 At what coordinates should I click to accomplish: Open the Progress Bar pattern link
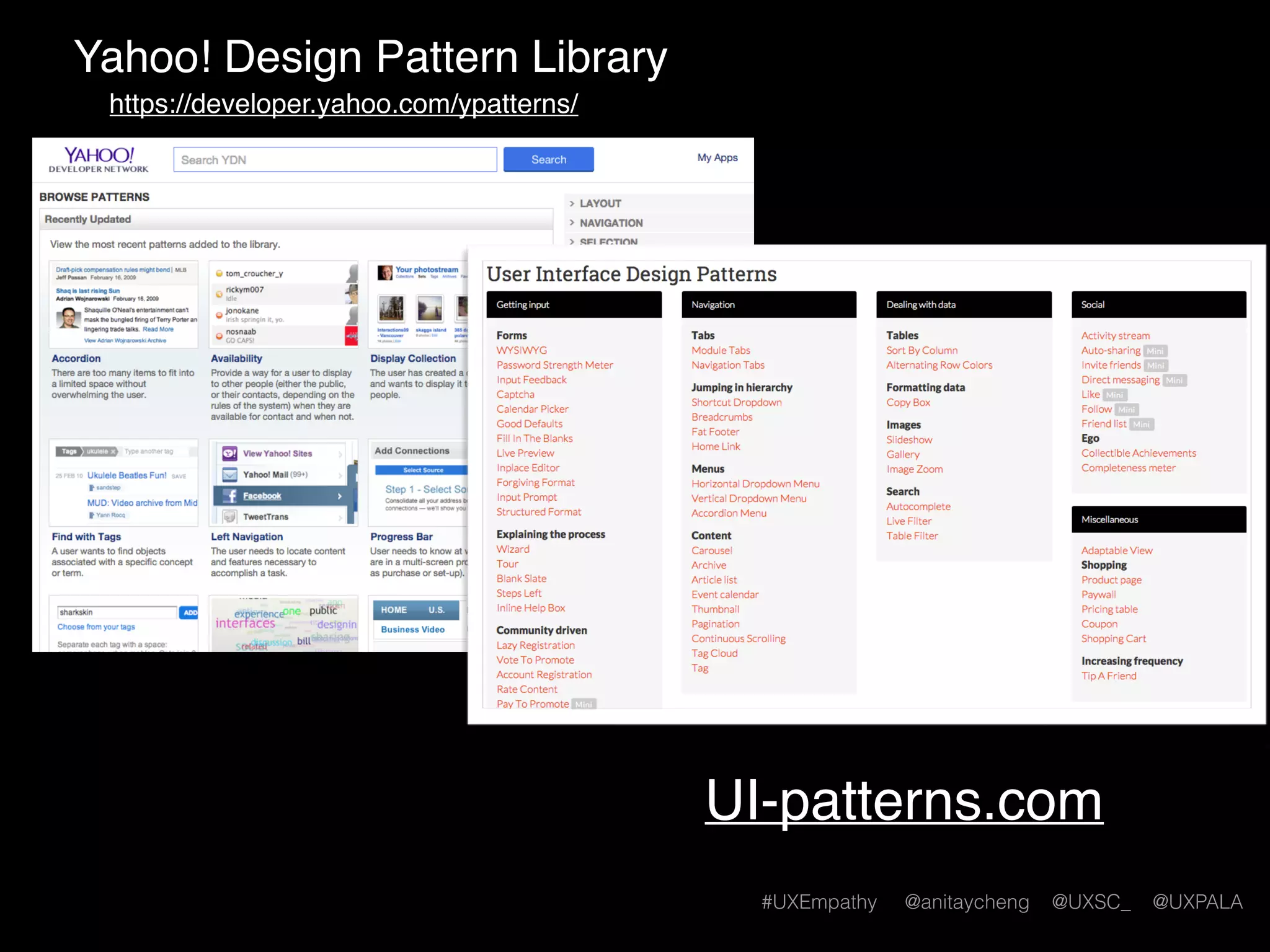(x=401, y=537)
